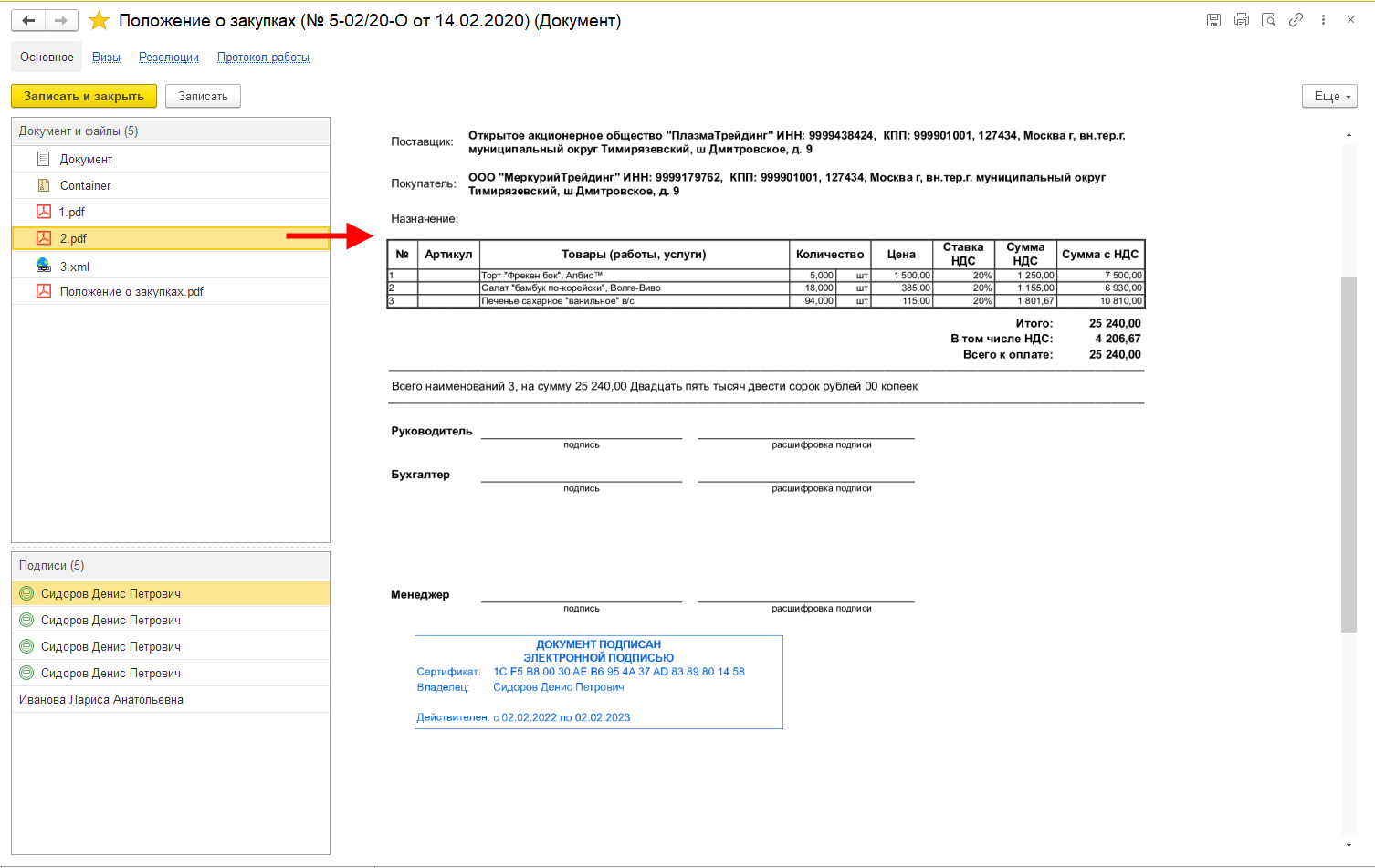The height and width of the screenshot is (868, 1375).
Task: Click the Менеджер label
Action: tap(420, 594)
